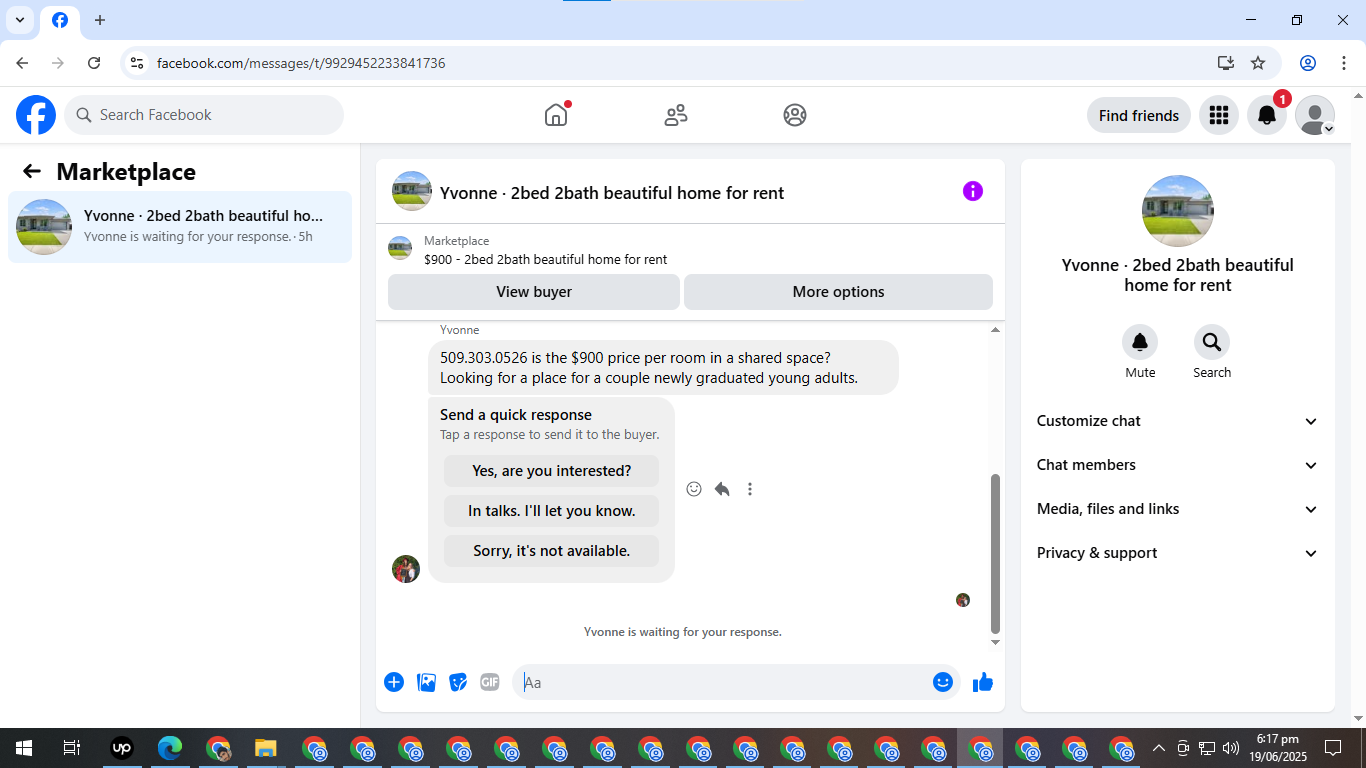Open the Chrome profile icon

pos(1308,63)
